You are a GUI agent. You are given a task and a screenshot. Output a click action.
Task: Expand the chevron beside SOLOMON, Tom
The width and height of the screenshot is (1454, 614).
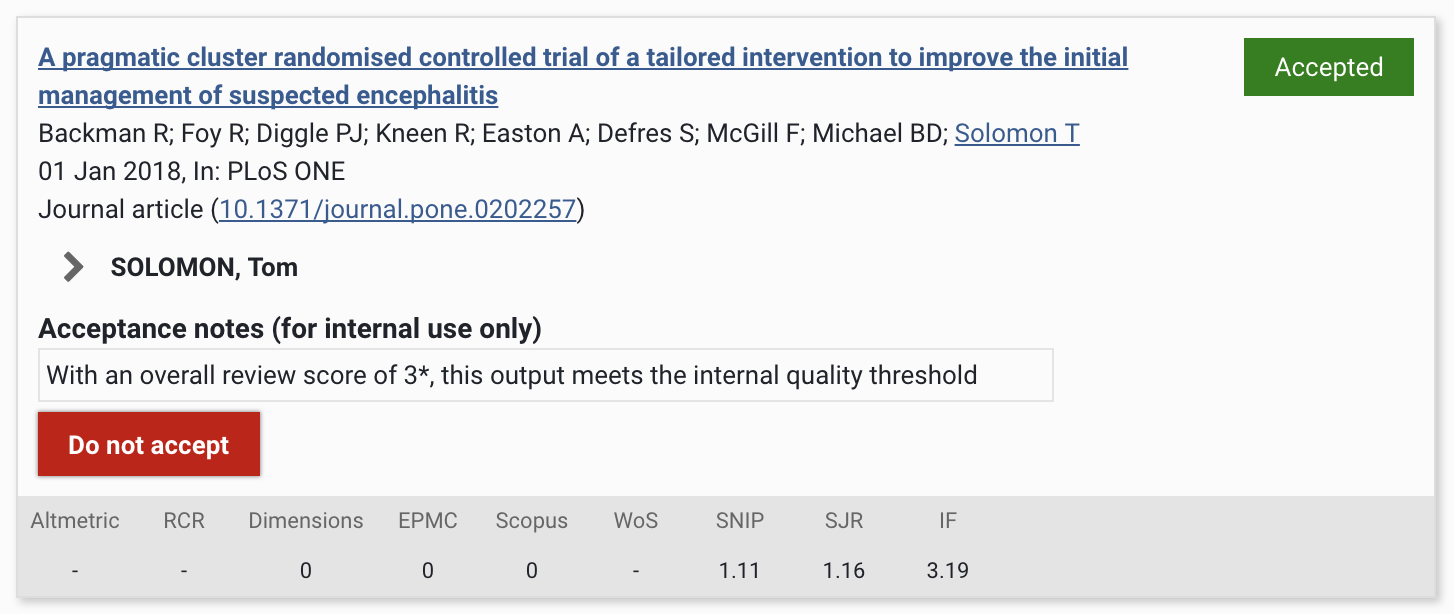(73, 267)
